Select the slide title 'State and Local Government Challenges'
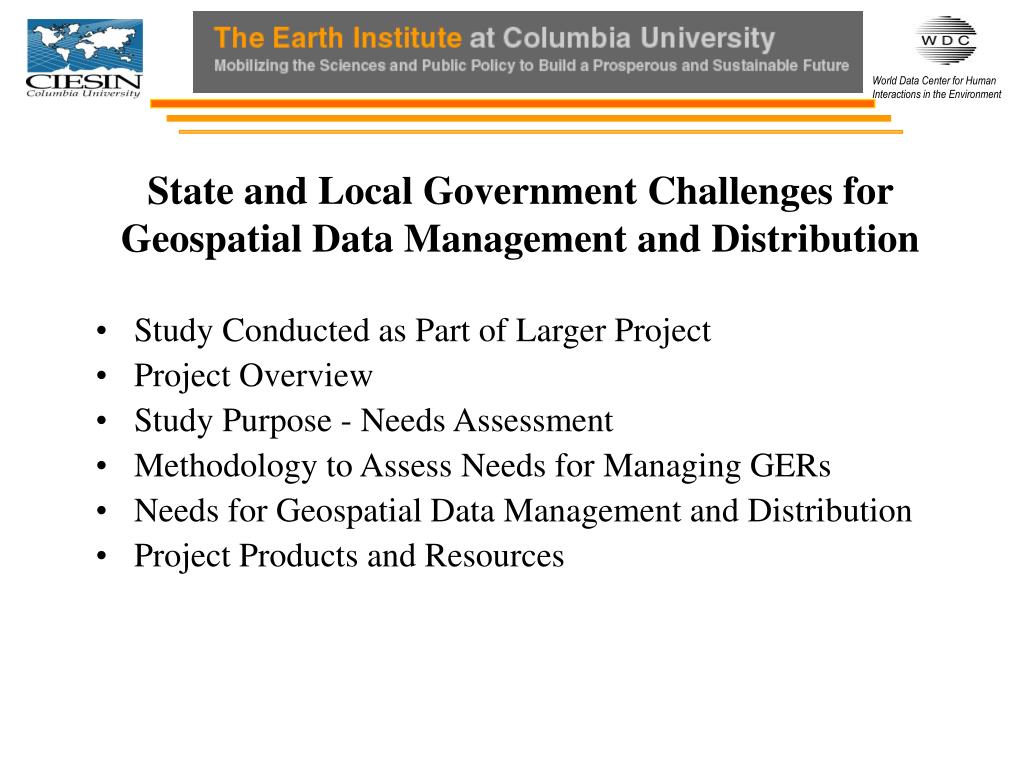 tap(520, 191)
